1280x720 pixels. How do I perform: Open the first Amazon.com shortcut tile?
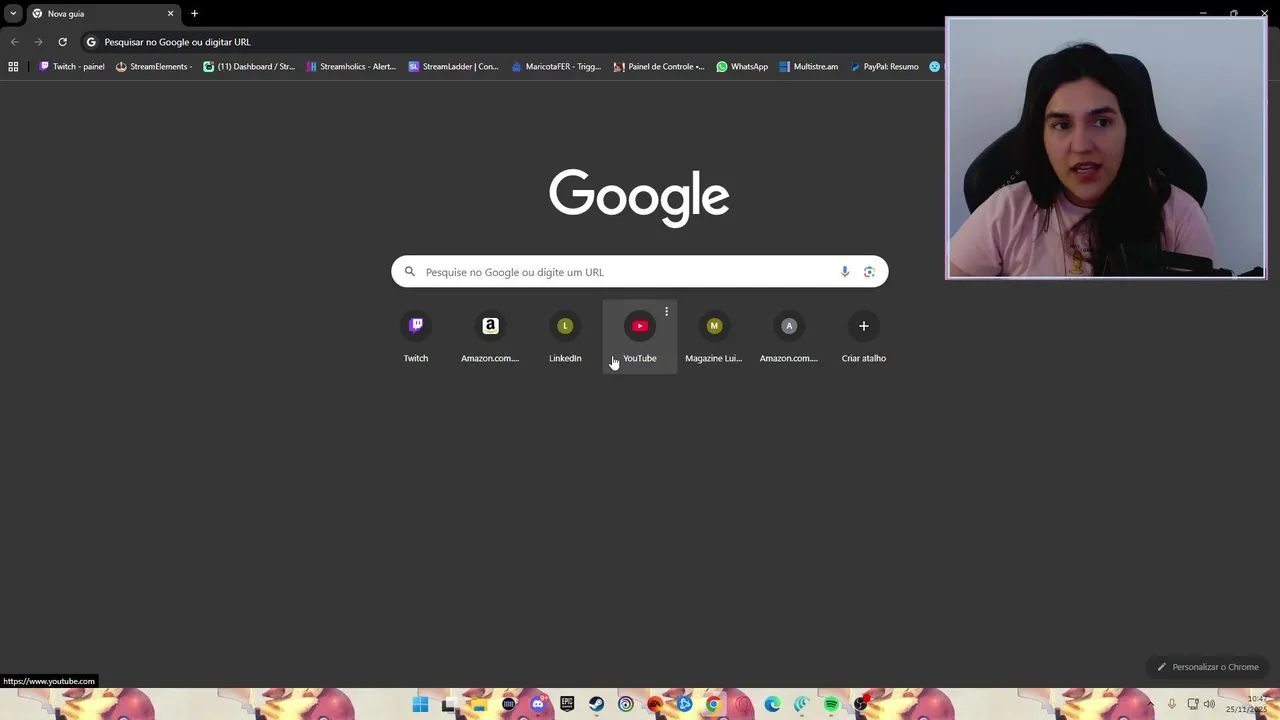click(x=490, y=337)
